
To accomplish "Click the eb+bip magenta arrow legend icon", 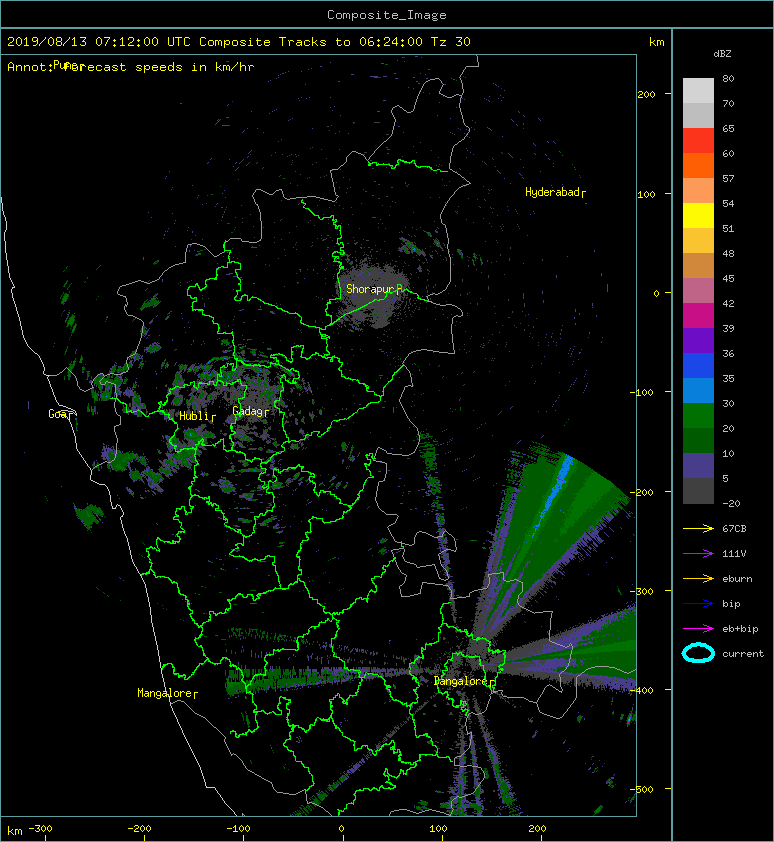I will pos(698,629).
